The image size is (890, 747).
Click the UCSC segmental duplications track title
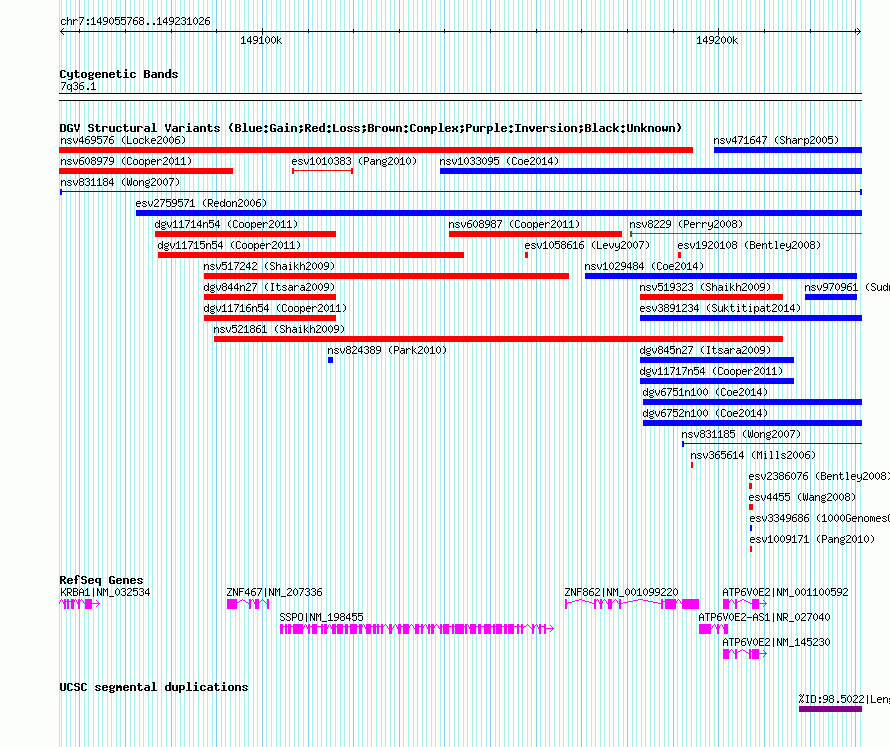[154, 687]
